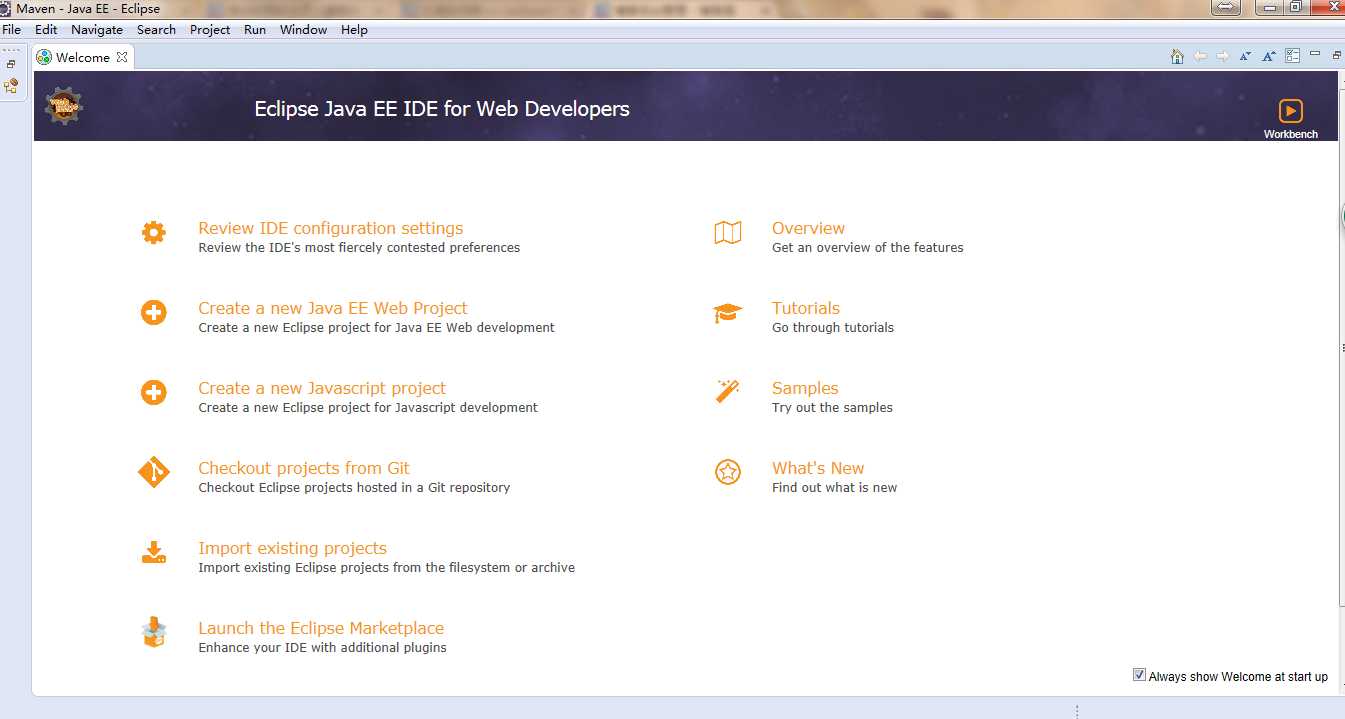Image resolution: width=1345 pixels, height=719 pixels.
Task: Click the Tutorials graduation cap icon
Action: coord(728,313)
